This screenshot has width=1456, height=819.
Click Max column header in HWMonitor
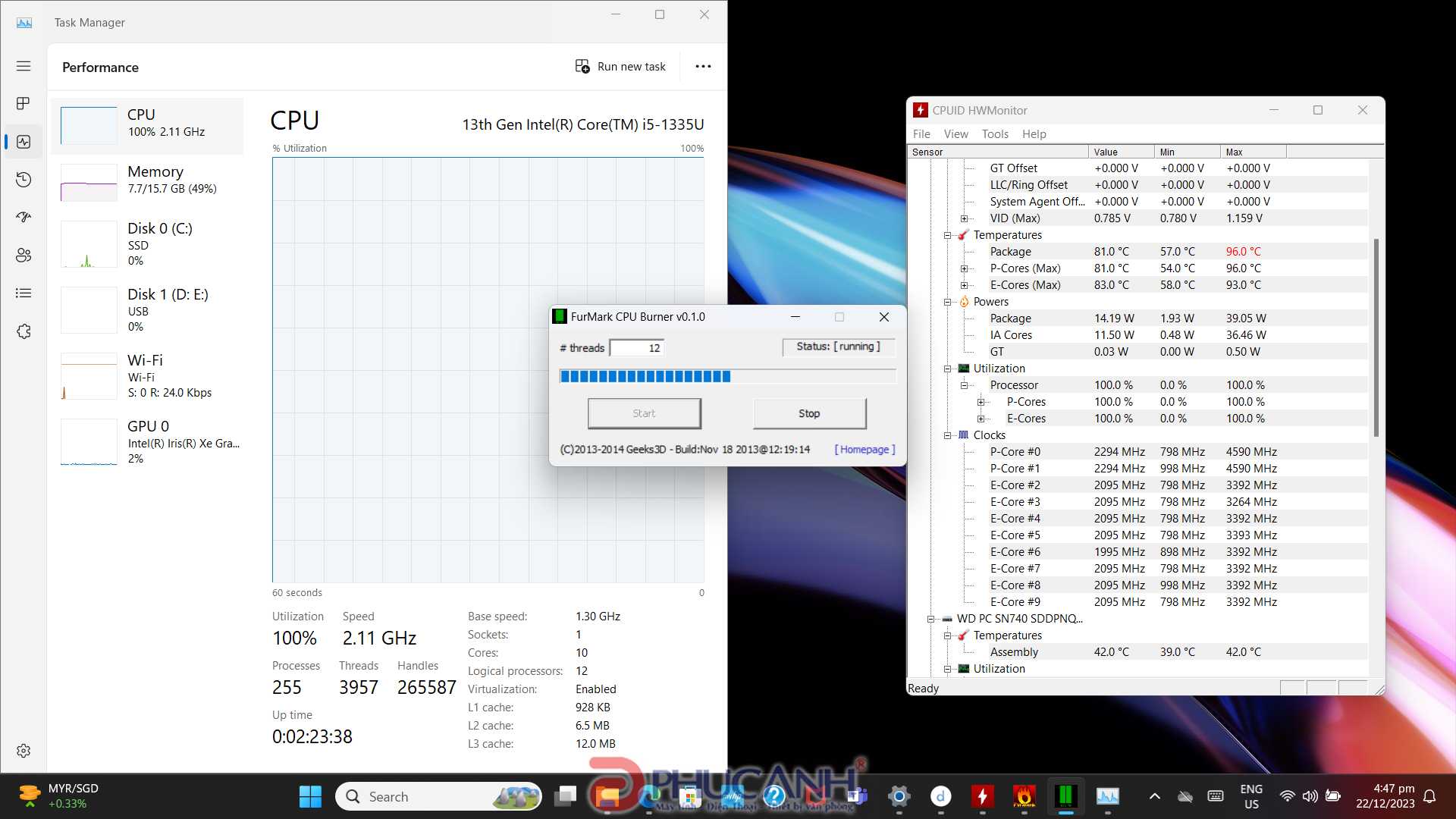click(x=1254, y=152)
